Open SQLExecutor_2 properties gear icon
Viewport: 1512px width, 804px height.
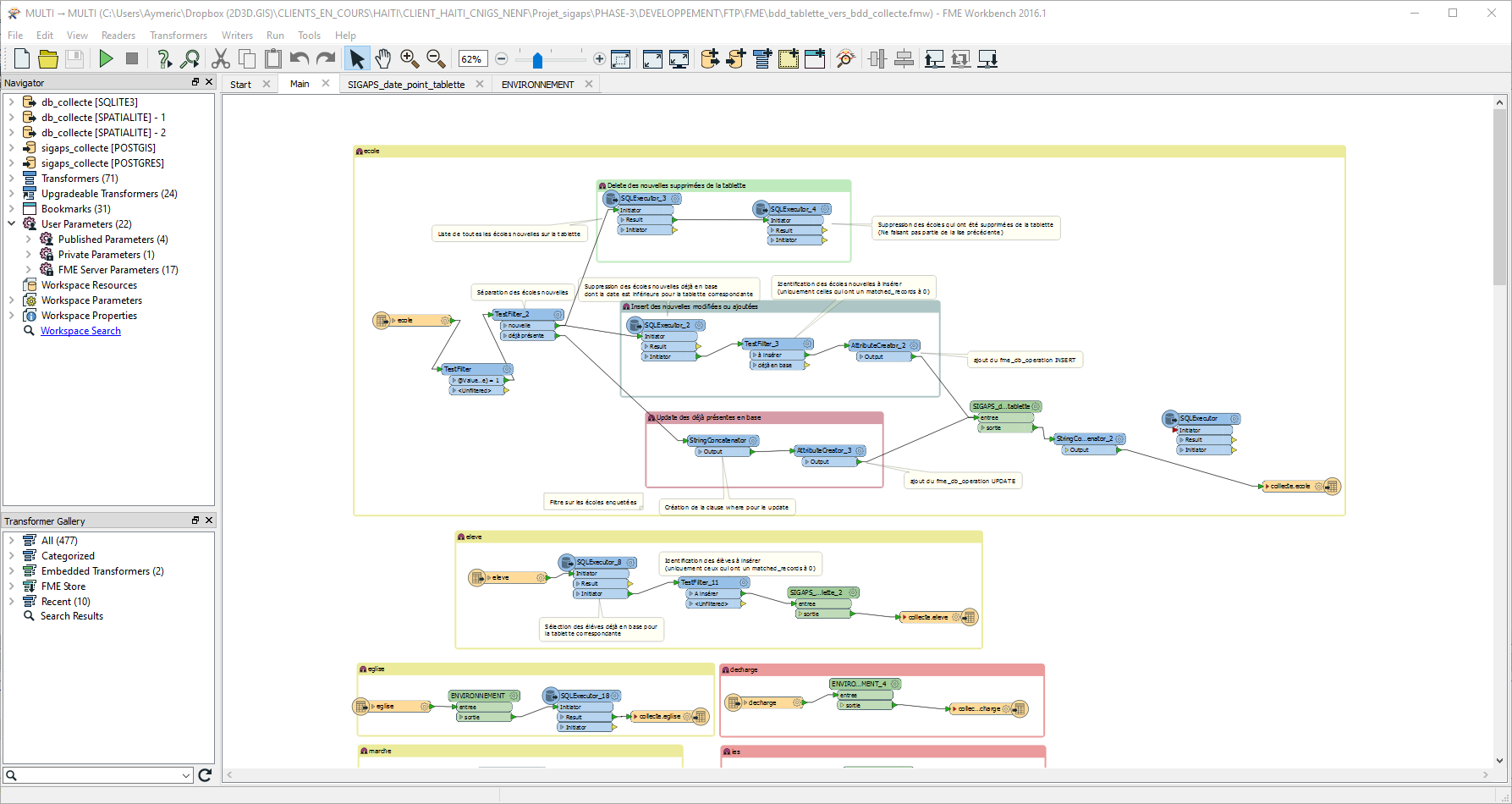700,325
